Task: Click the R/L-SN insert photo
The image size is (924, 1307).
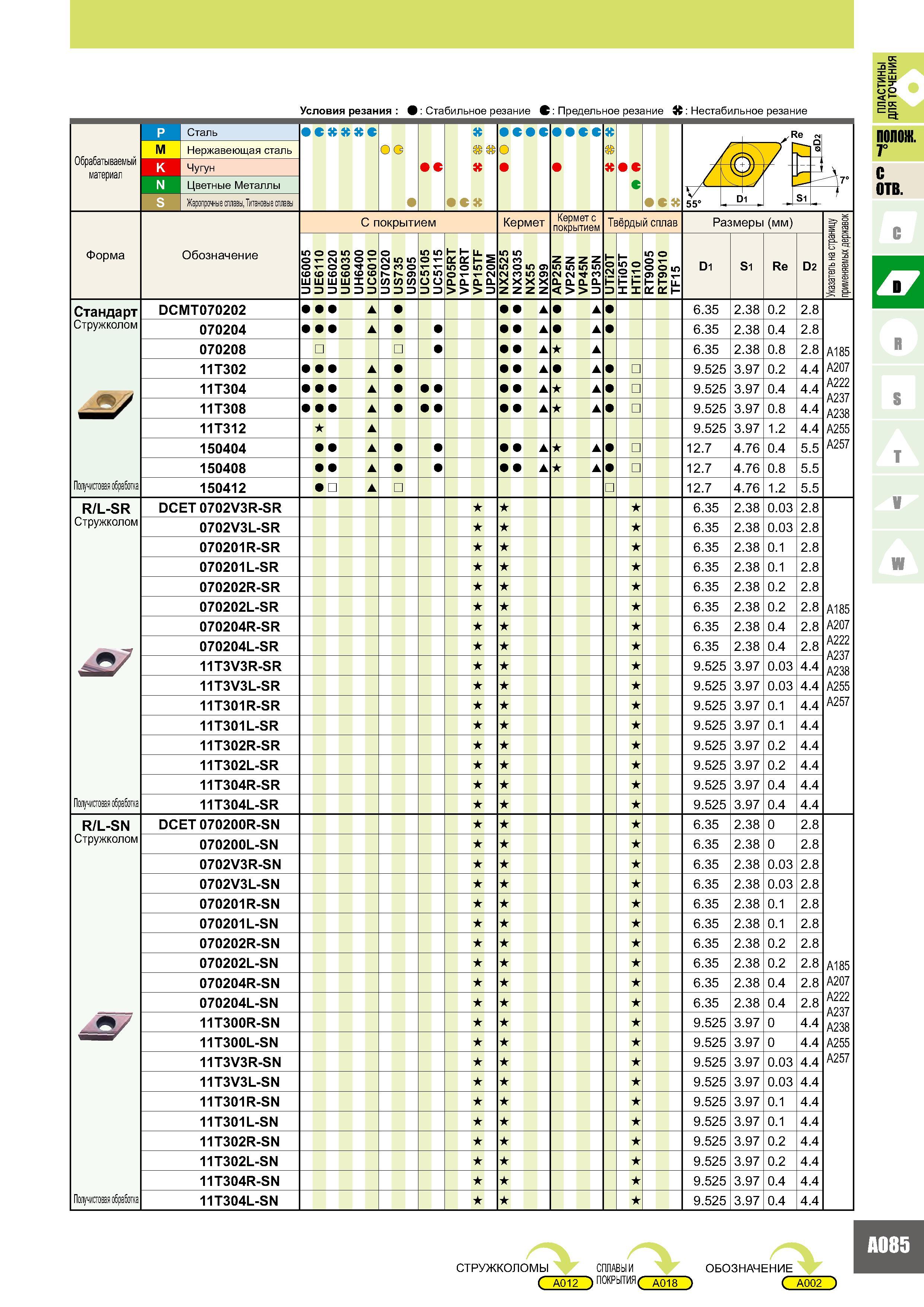Action: click(105, 1026)
